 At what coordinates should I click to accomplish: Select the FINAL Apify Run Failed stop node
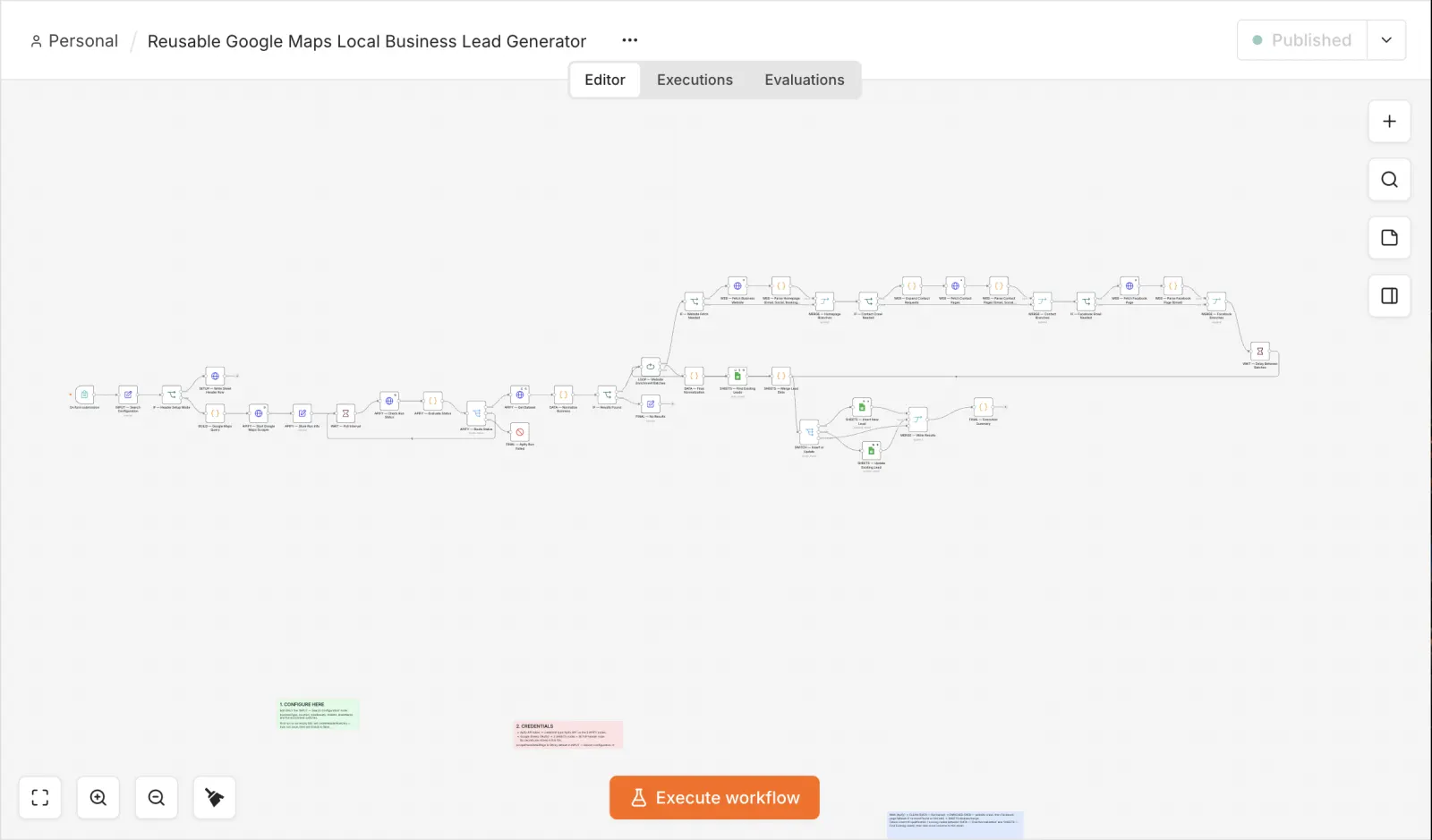pos(520,432)
